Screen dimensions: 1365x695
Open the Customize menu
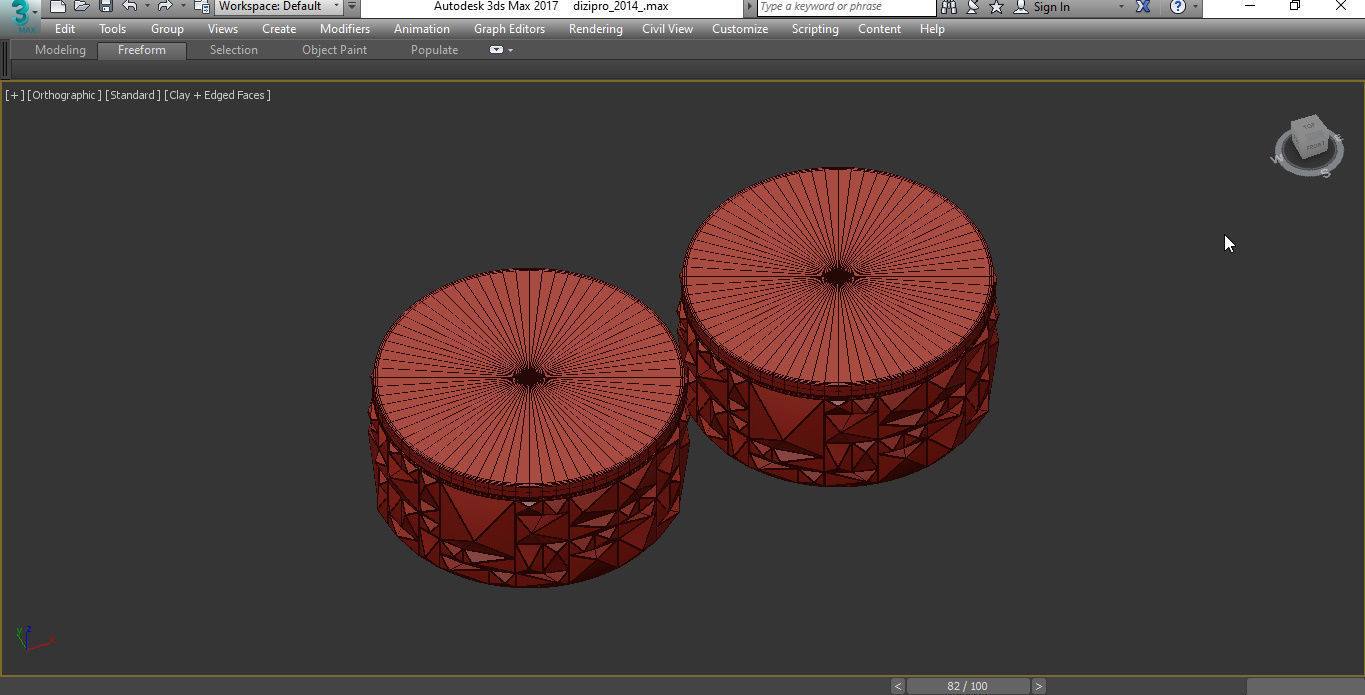[740, 29]
